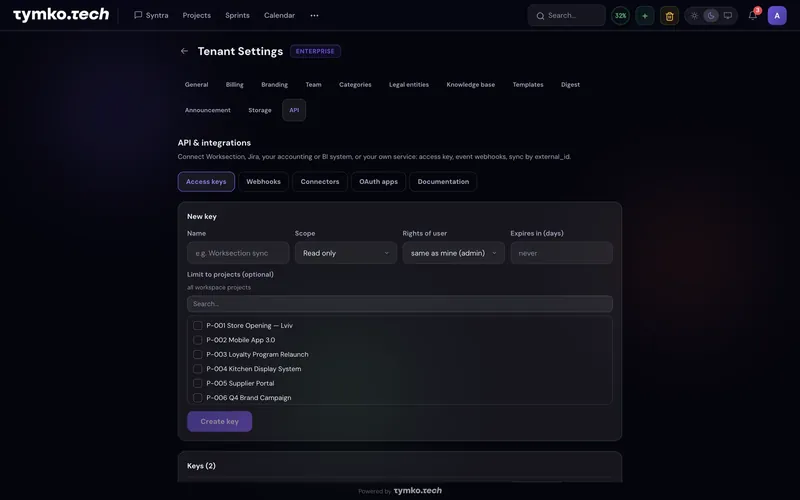Screen dimensions: 800x500
Task: Click the Create key button
Action: [219, 421]
